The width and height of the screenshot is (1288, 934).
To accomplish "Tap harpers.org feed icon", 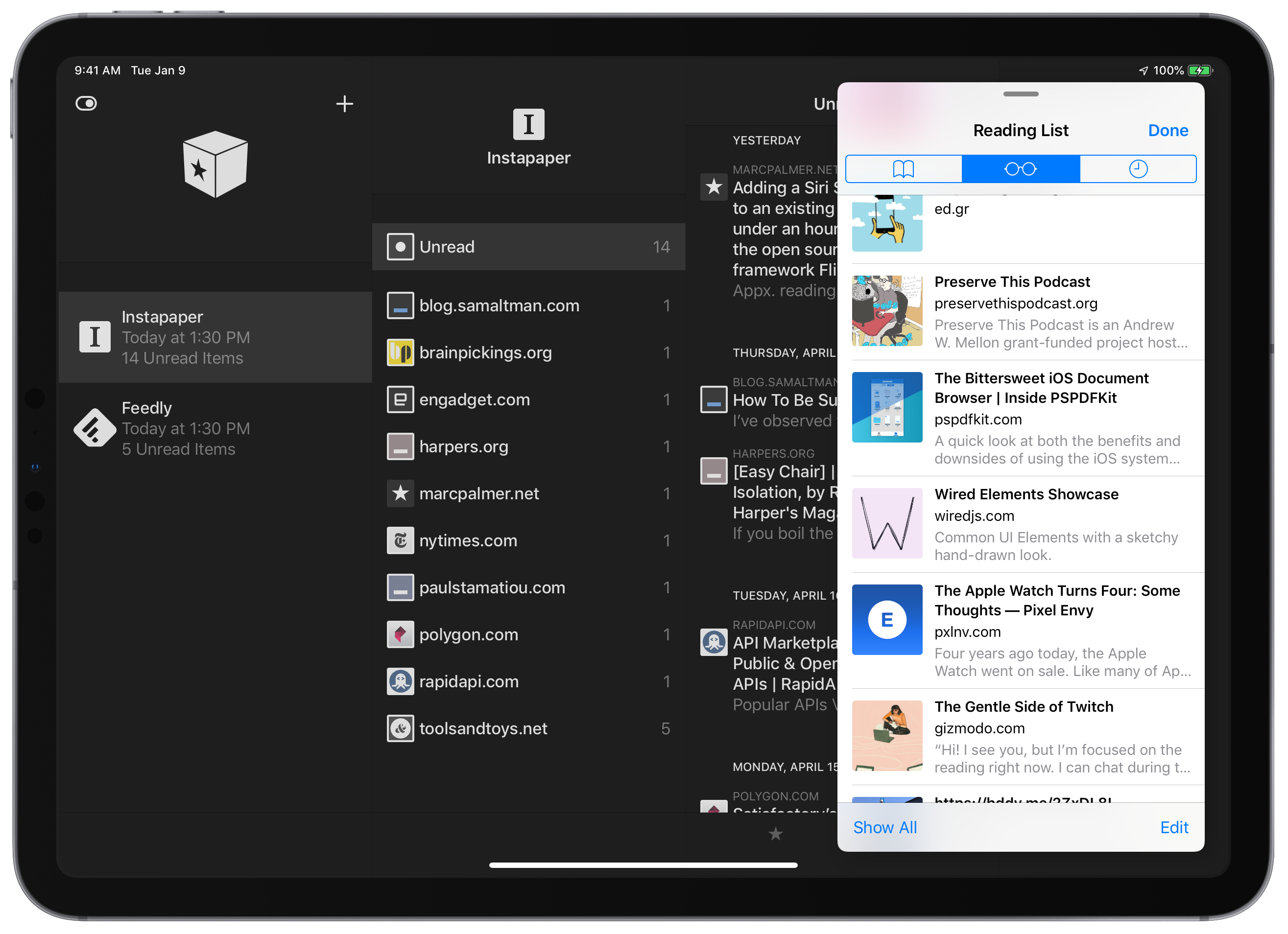I will pos(401,447).
